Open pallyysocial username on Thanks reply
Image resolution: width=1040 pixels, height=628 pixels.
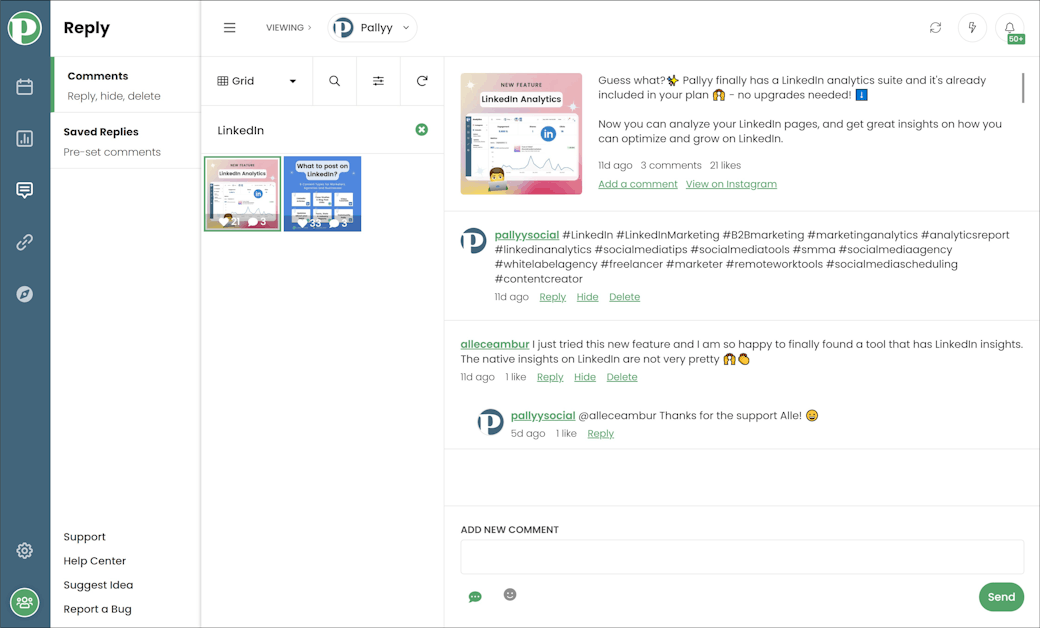click(543, 415)
